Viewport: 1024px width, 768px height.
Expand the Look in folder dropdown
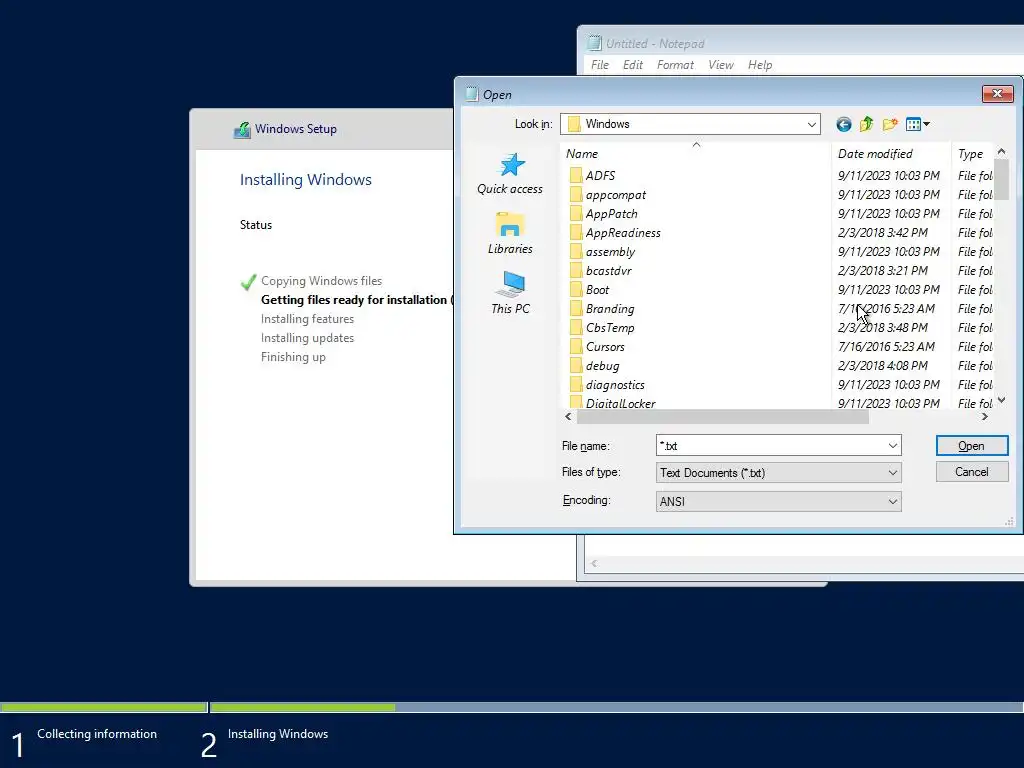click(811, 124)
